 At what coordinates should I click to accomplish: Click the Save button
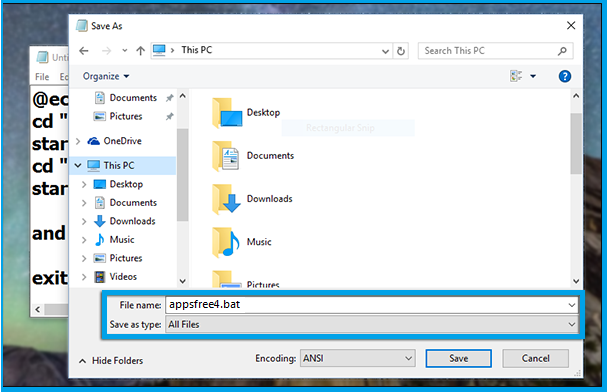pyautogui.click(x=459, y=358)
